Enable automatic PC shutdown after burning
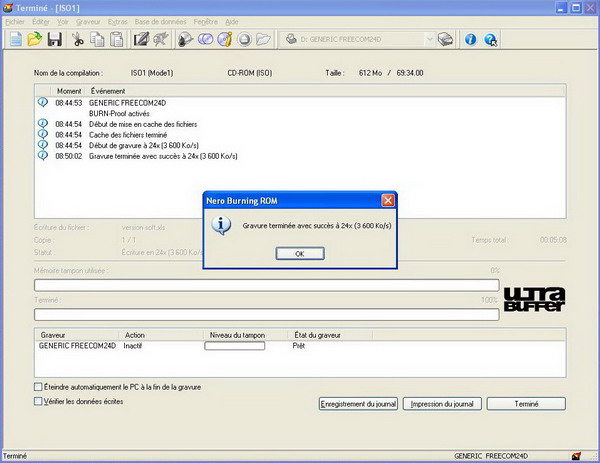 (x=38, y=387)
